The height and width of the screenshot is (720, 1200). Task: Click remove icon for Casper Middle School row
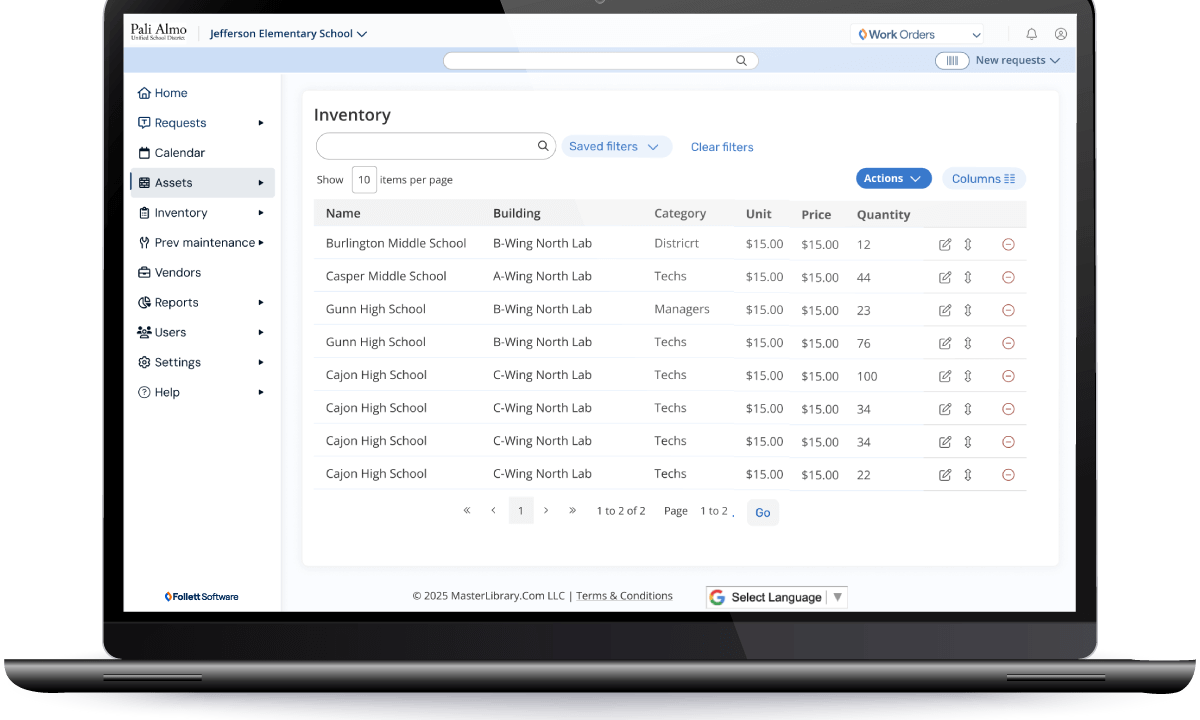1008,278
